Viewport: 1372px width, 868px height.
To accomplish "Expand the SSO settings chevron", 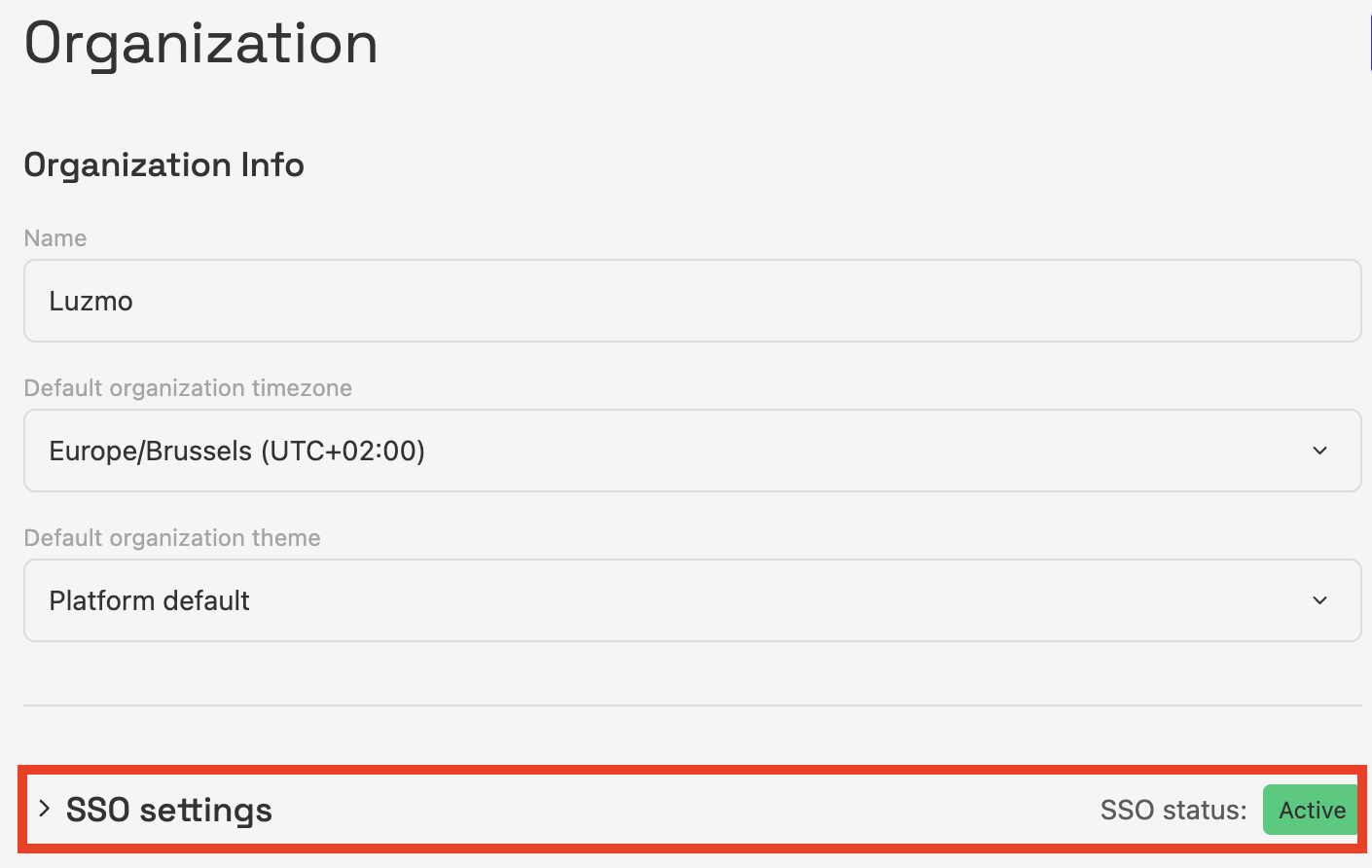I will [x=44, y=809].
